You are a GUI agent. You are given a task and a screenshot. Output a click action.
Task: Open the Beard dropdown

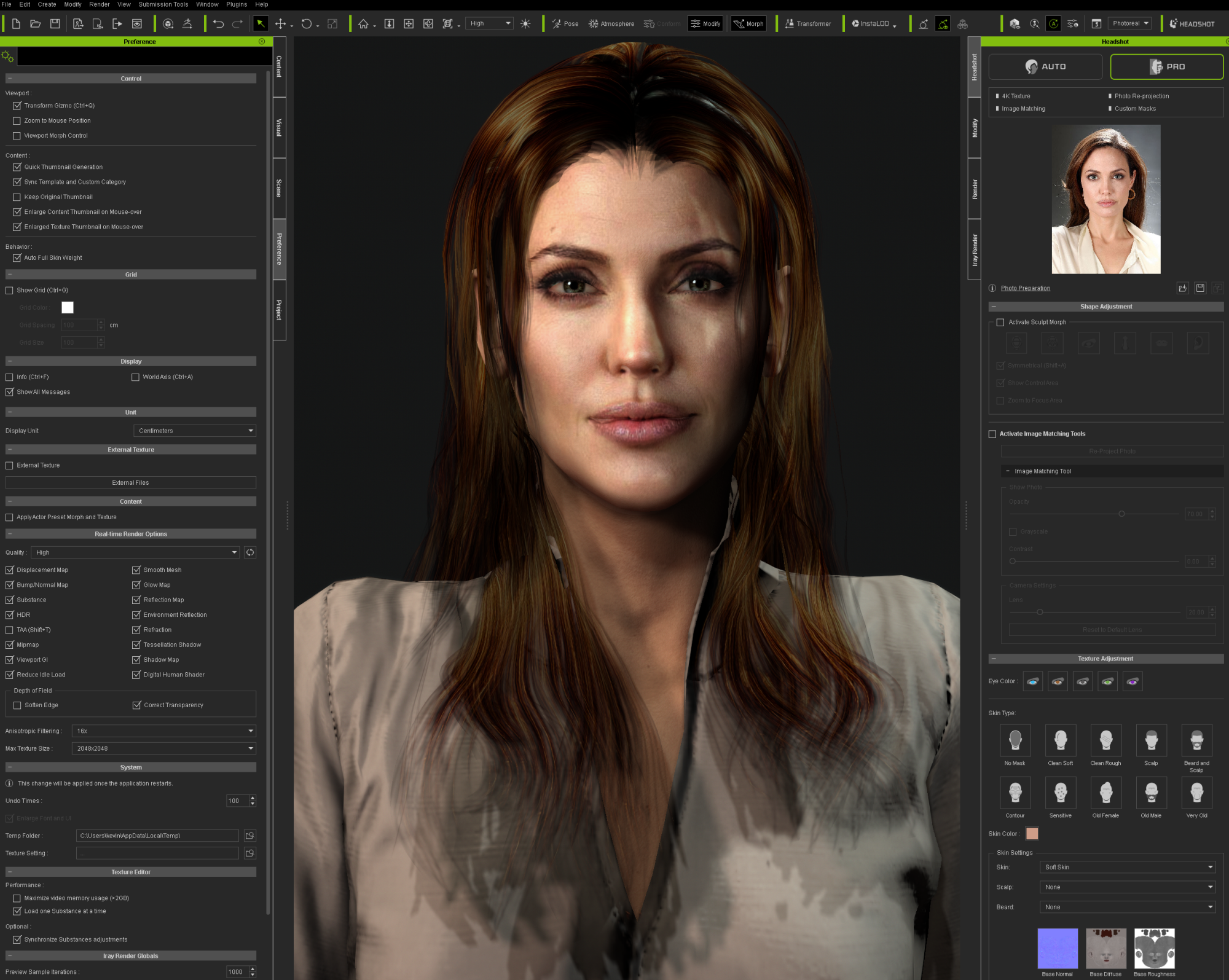(x=1128, y=907)
